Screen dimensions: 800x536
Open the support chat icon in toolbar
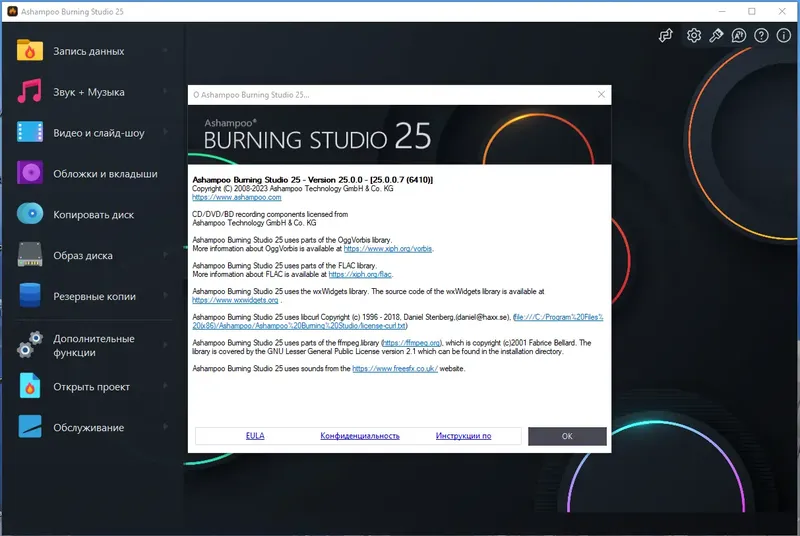coord(738,35)
